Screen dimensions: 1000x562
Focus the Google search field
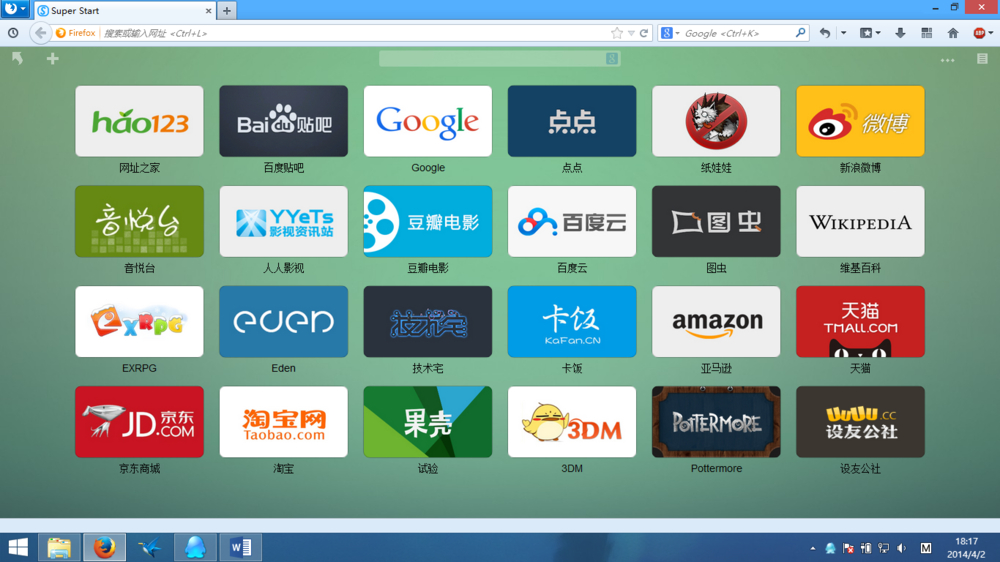pyautogui.click(x=738, y=33)
